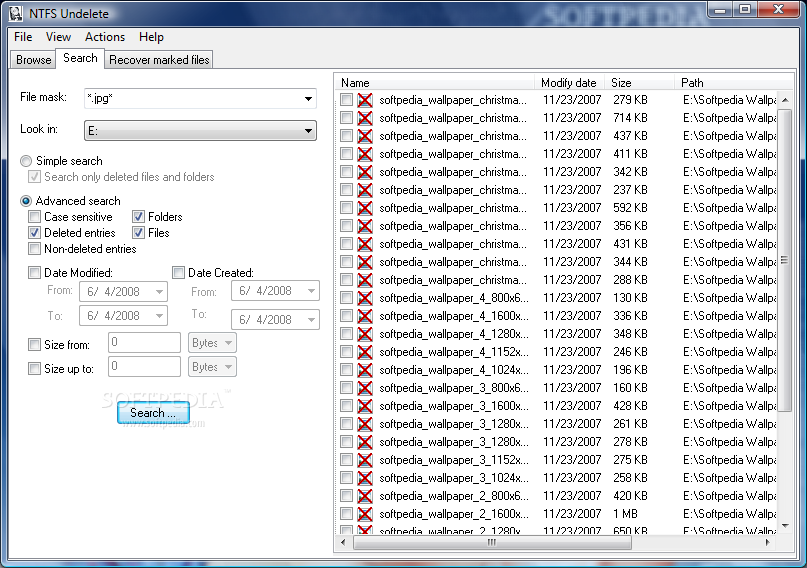Viewport: 807px width, 568px height.
Task: Click the horizontal scrollbar thumb in results
Action: pyautogui.click(x=492, y=542)
